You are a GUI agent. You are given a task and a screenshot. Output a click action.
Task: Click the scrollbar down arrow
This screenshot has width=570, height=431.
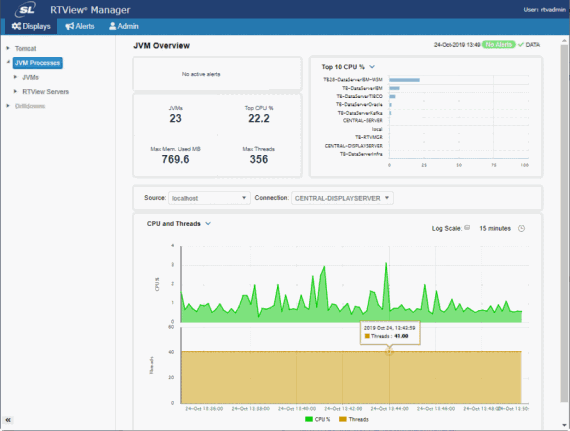pos(564,425)
